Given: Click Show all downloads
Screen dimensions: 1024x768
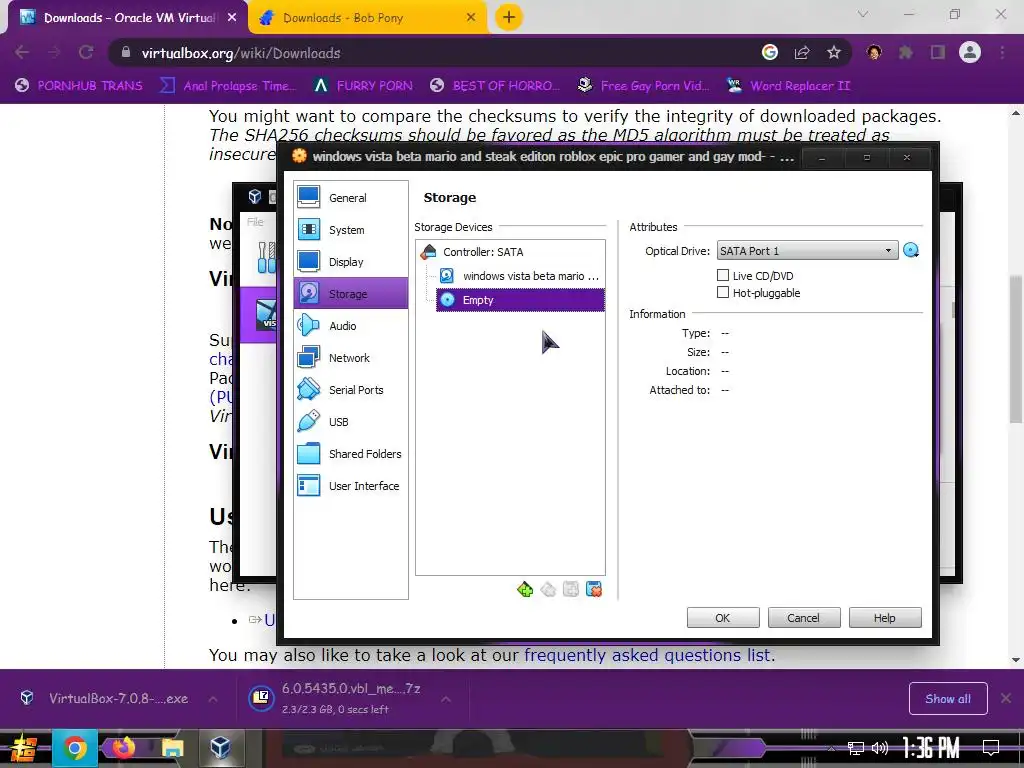Looking at the screenshot, I should 948,699.
